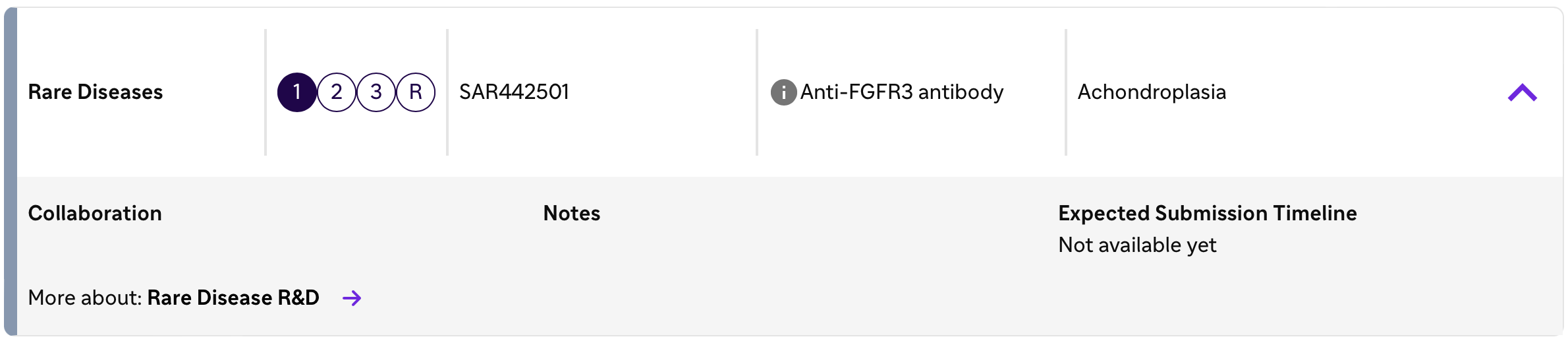Viewport: 1568px width, 343px height.
Task: Click the 'Not available yet' text
Action: [1137, 245]
